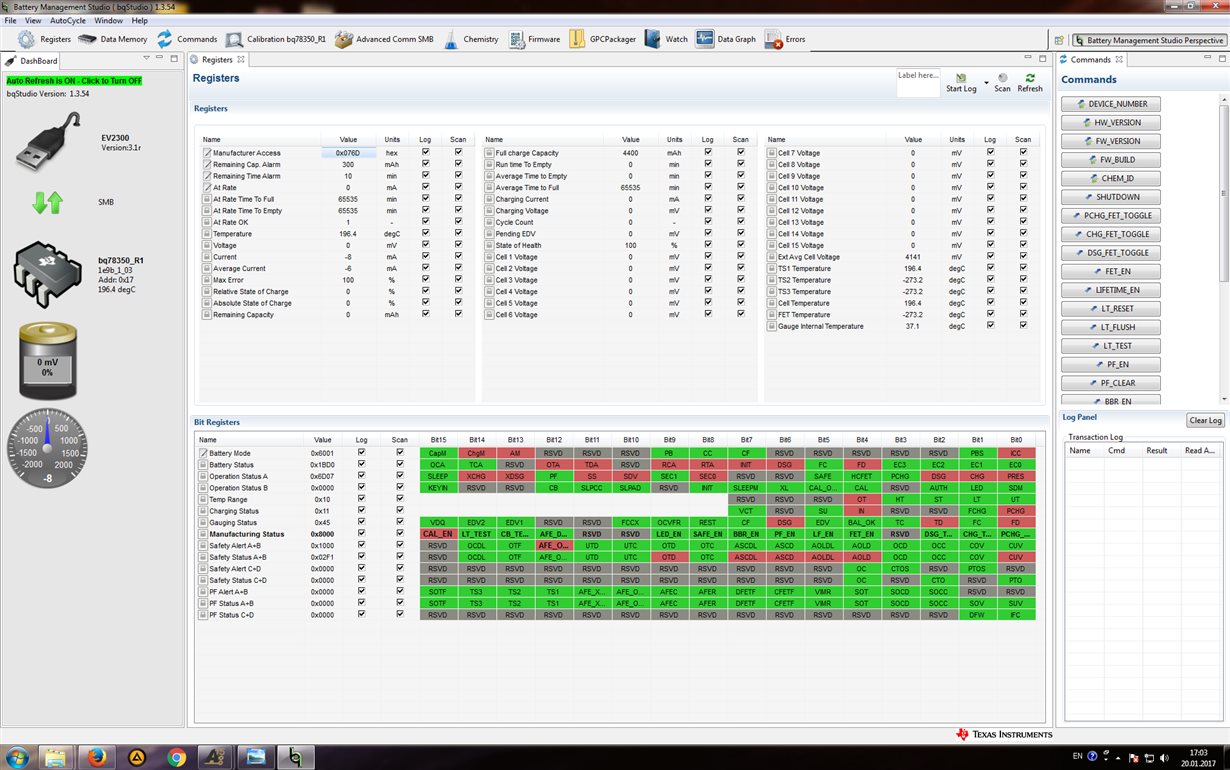Open the Help menu

coord(139,20)
